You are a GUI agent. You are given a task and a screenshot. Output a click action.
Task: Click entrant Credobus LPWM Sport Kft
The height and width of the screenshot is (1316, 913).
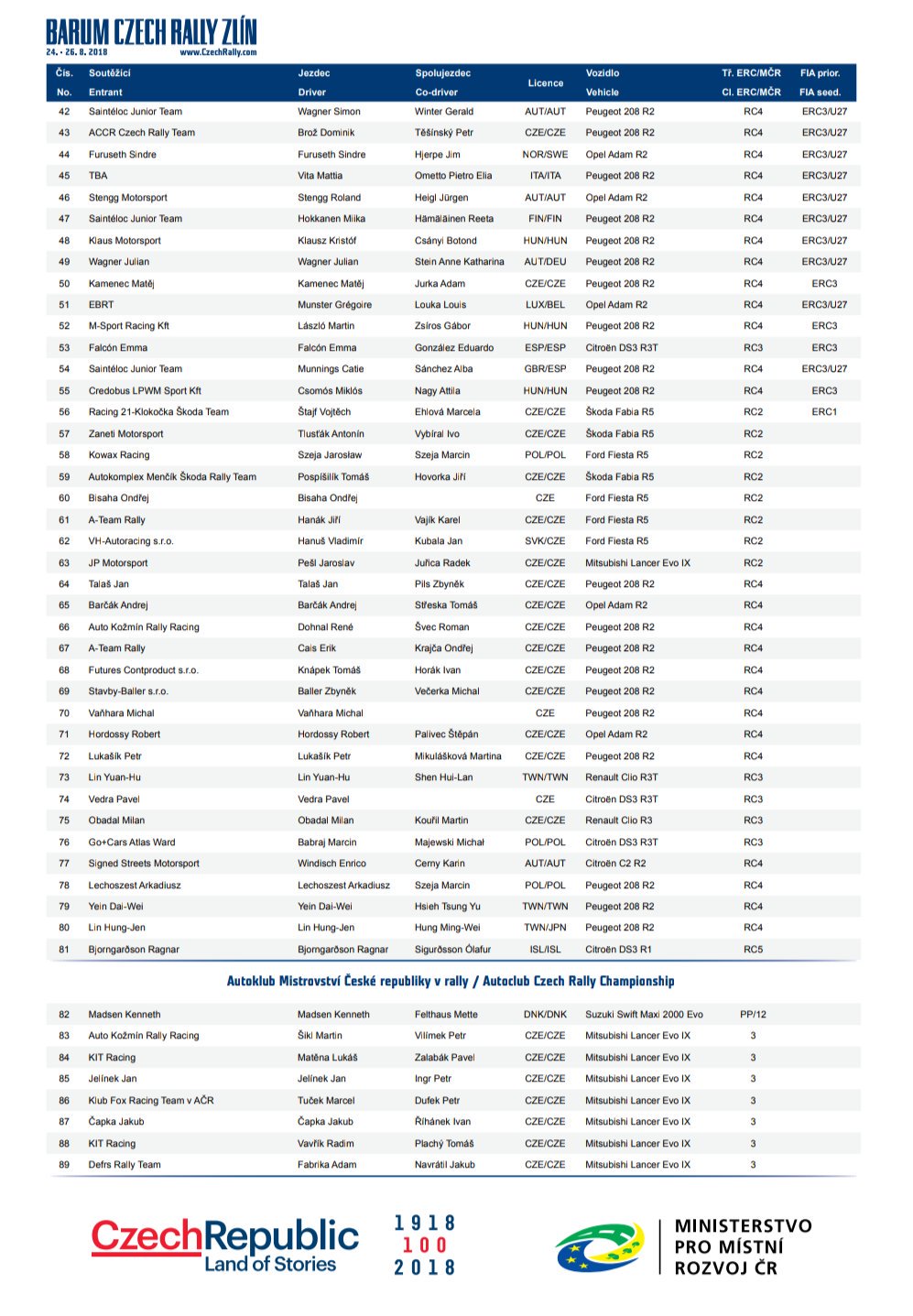click(x=145, y=391)
